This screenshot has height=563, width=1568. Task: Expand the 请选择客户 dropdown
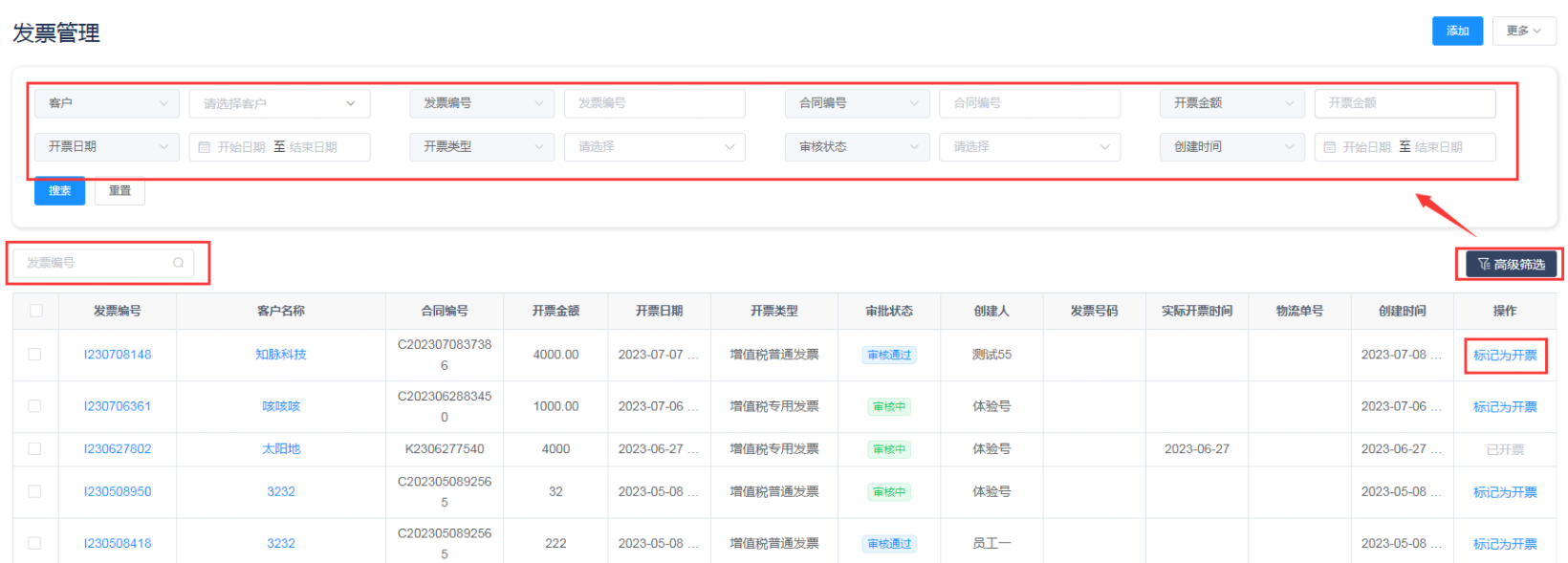click(279, 103)
